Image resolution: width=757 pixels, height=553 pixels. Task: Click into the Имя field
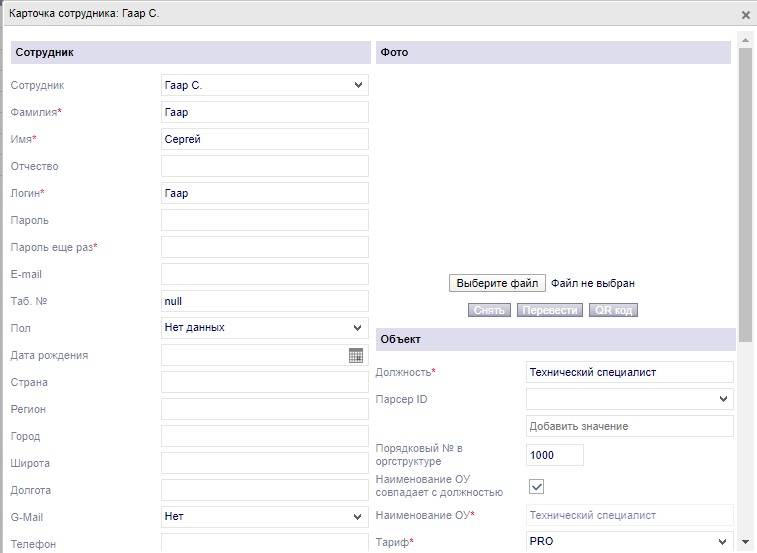pyautogui.click(x=264, y=140)
